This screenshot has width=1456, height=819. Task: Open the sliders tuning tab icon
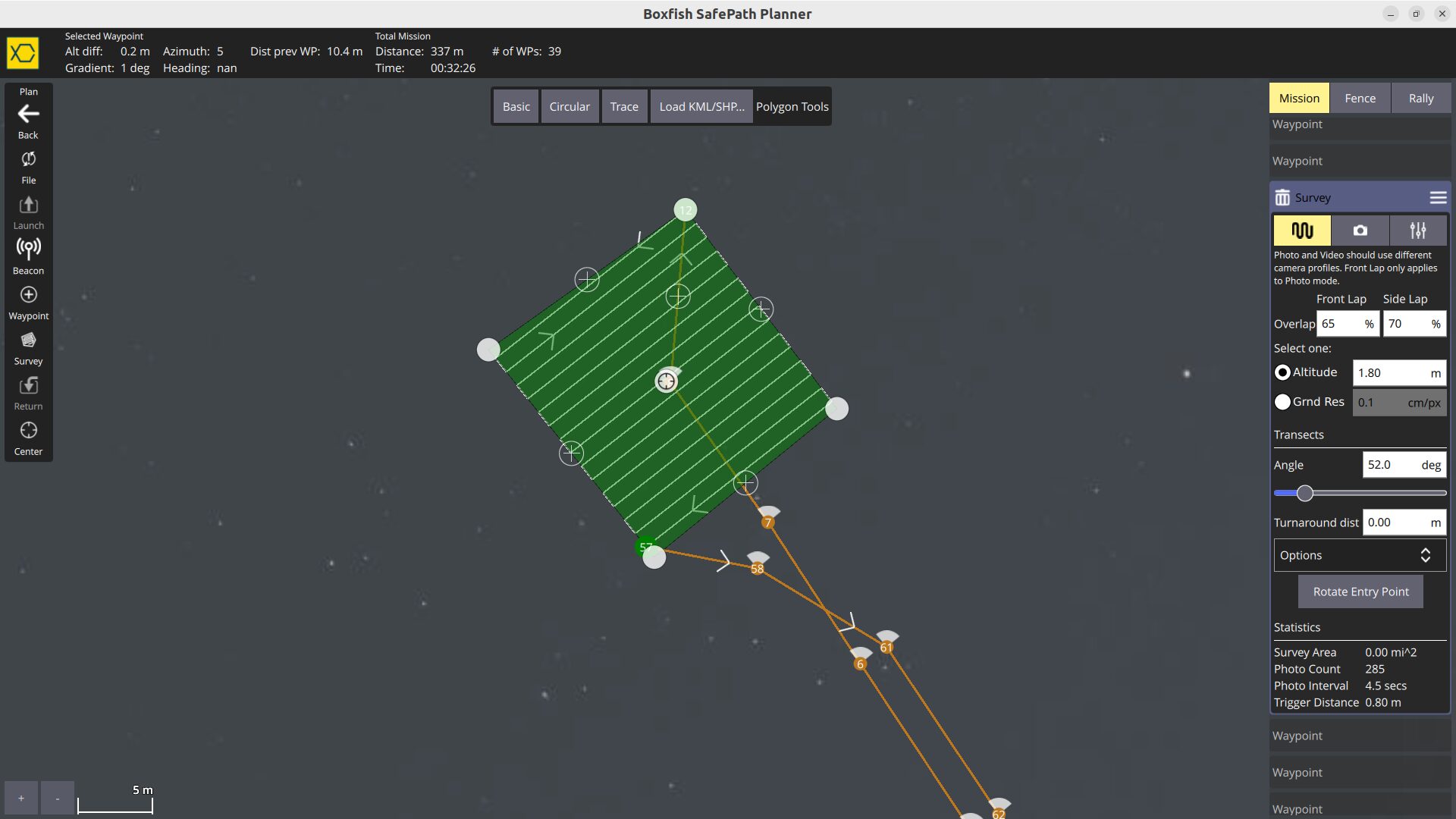[1418, 231]
